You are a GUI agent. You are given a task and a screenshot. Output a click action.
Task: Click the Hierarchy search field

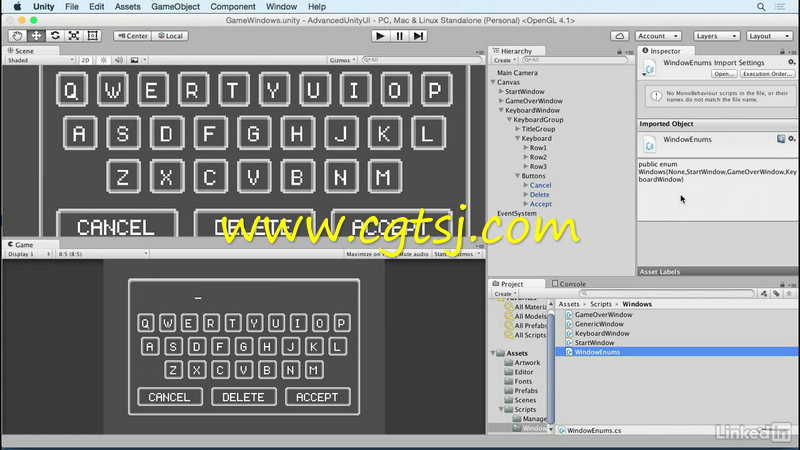575,60
